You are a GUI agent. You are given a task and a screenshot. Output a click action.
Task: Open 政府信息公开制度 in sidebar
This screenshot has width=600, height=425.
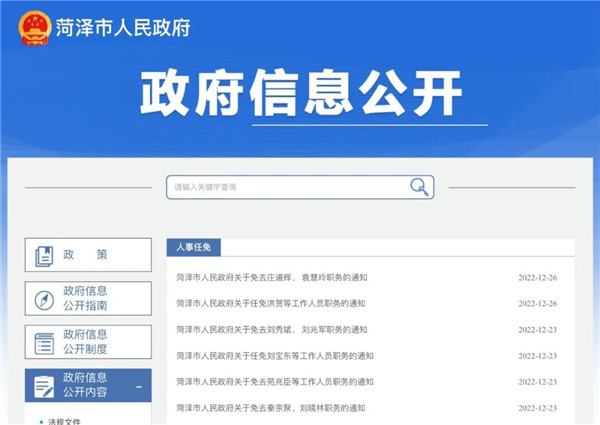(88, 342)
